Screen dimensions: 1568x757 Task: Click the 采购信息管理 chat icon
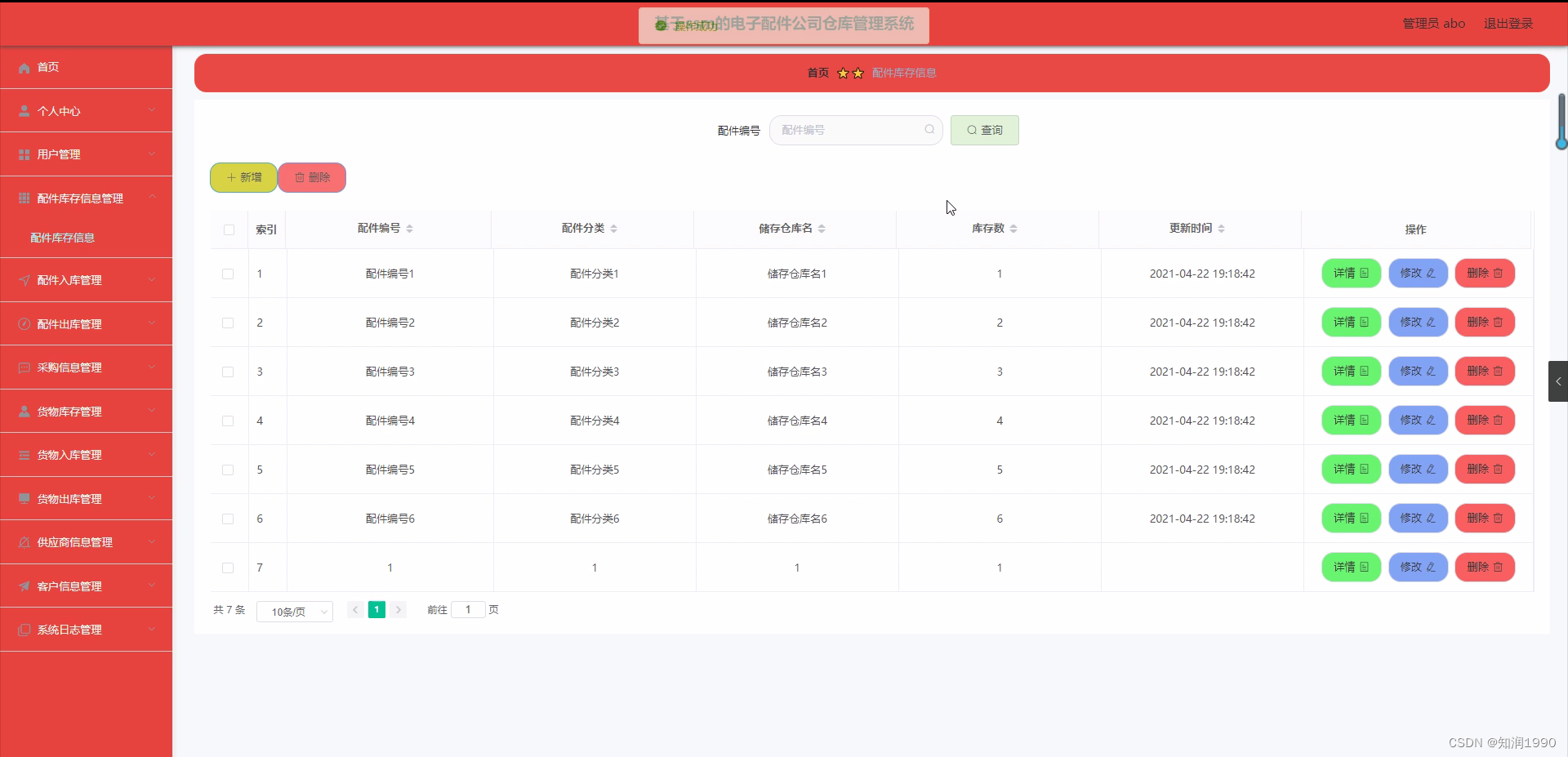click(23, 367)
